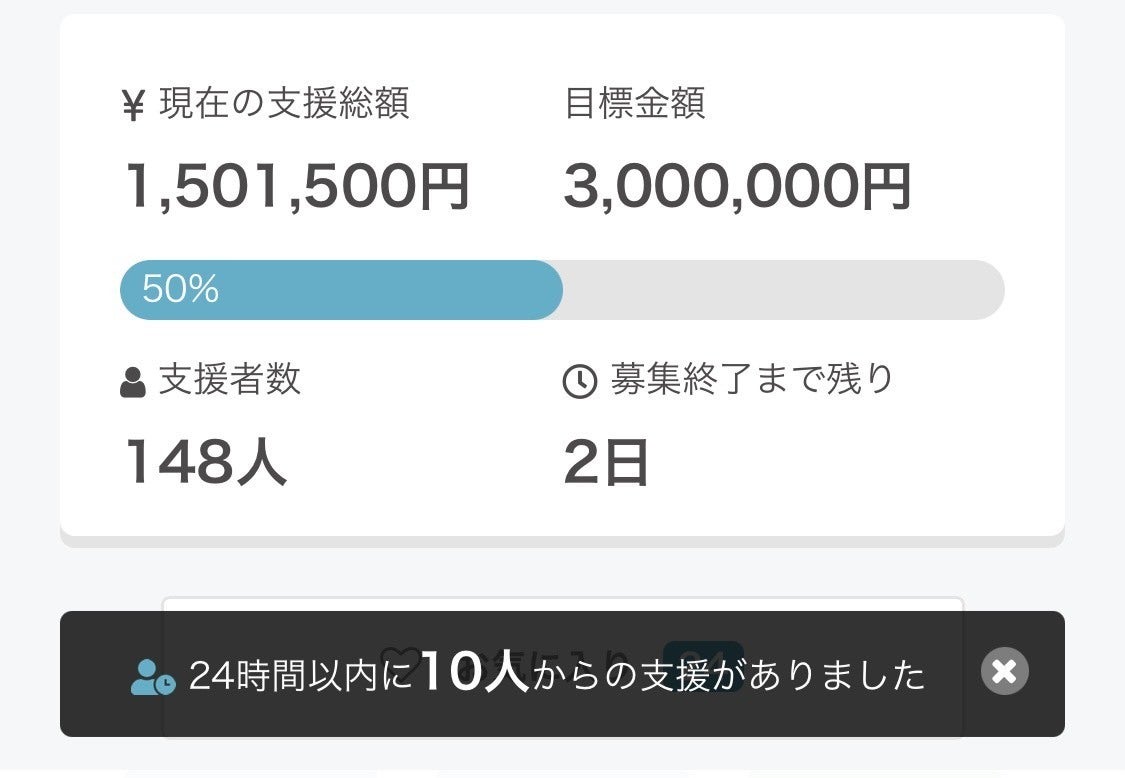Click the 募集終了まで残り label text
This screenshot has width=1125, height=778.
(x=751, y=380)
